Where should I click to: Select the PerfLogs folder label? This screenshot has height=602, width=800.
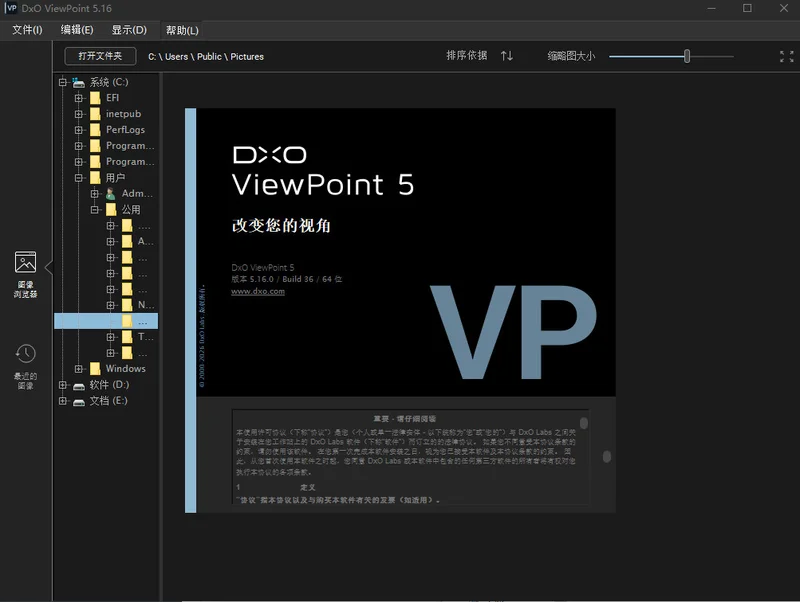(x=126, y=130)
